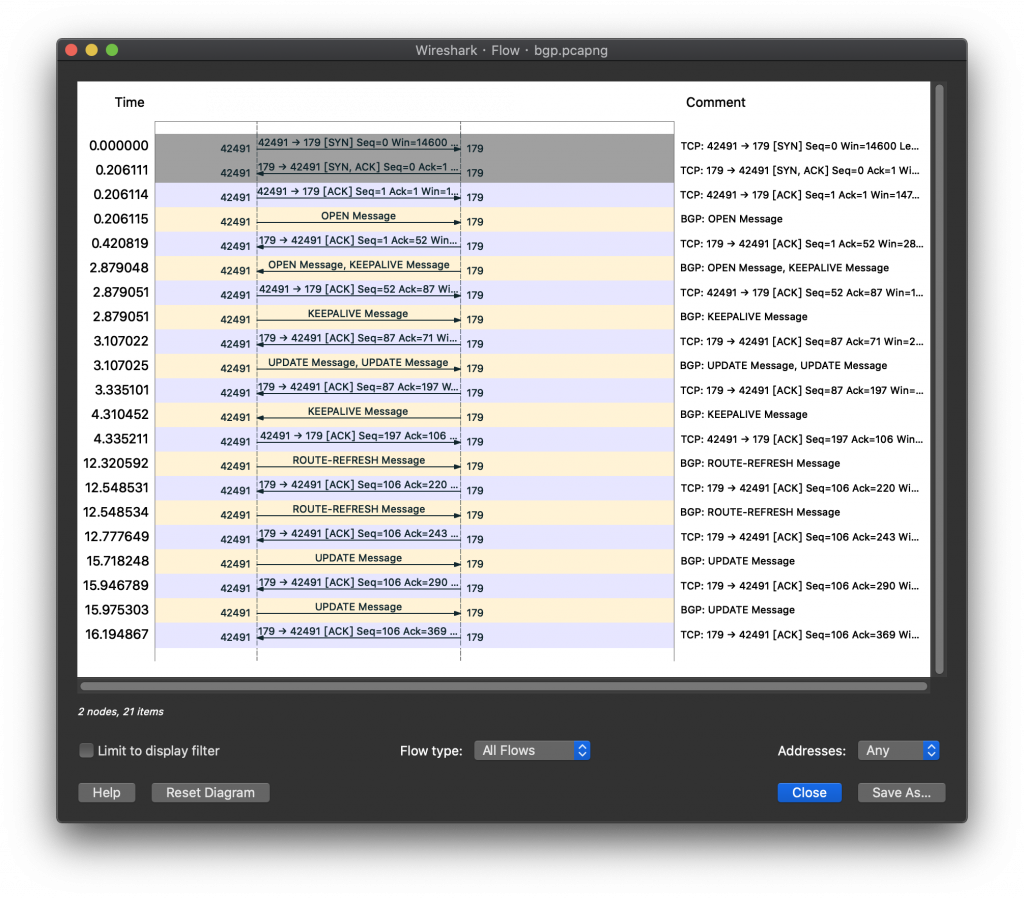Select UPDATE Message arrow at 15.718248
The height and width of the screenshot is (898, 1024).
coord(359,561)
